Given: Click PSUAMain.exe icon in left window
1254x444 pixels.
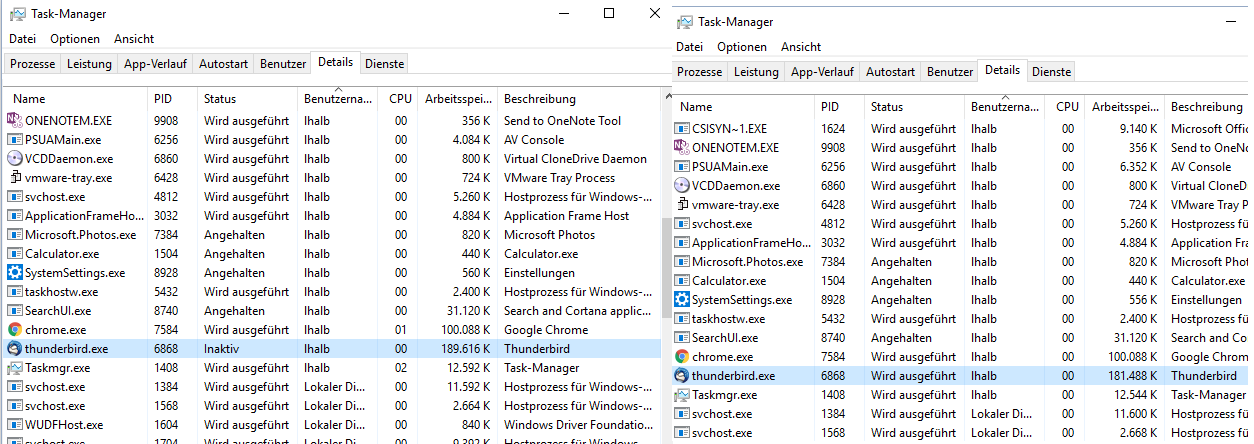Looking at the screenshot, I should point(14,139).
